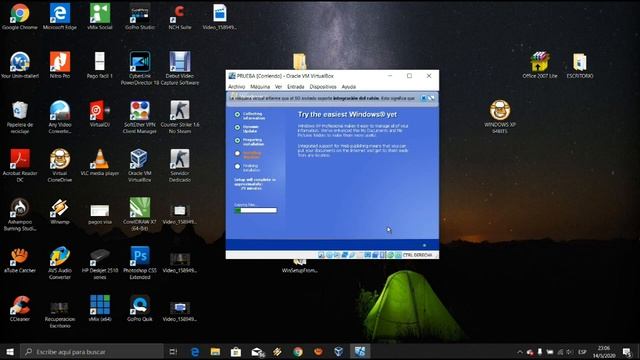Image resolution: width=640 pixels, height=360 pixels.
Task: Click suppress-message icon on notification bar
Action: [x=431, y=98]
